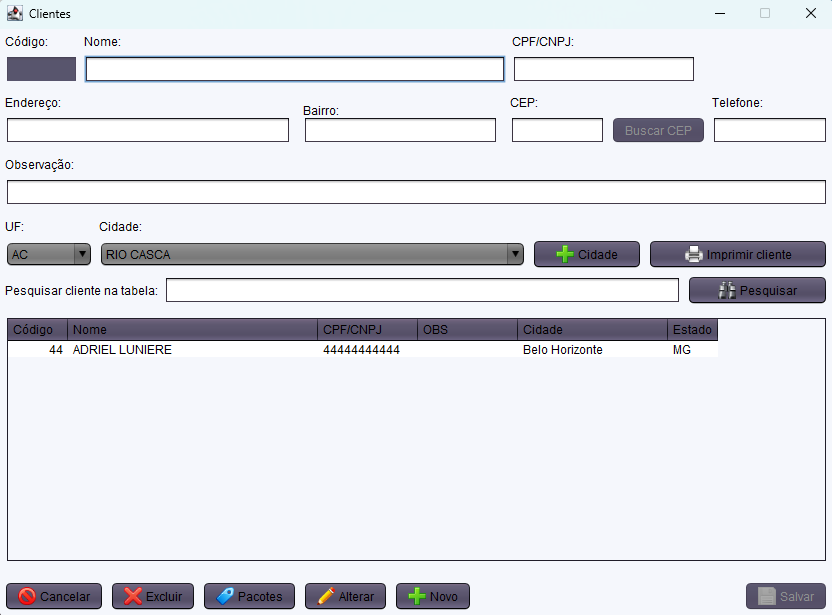Click the blue tag icon on Pacotes
The width and height of the screenshot is (832, 615).
225,596
